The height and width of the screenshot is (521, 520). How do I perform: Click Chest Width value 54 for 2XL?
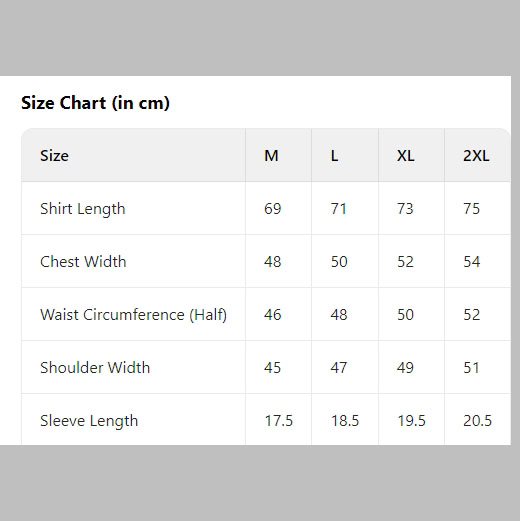(472, 262)
